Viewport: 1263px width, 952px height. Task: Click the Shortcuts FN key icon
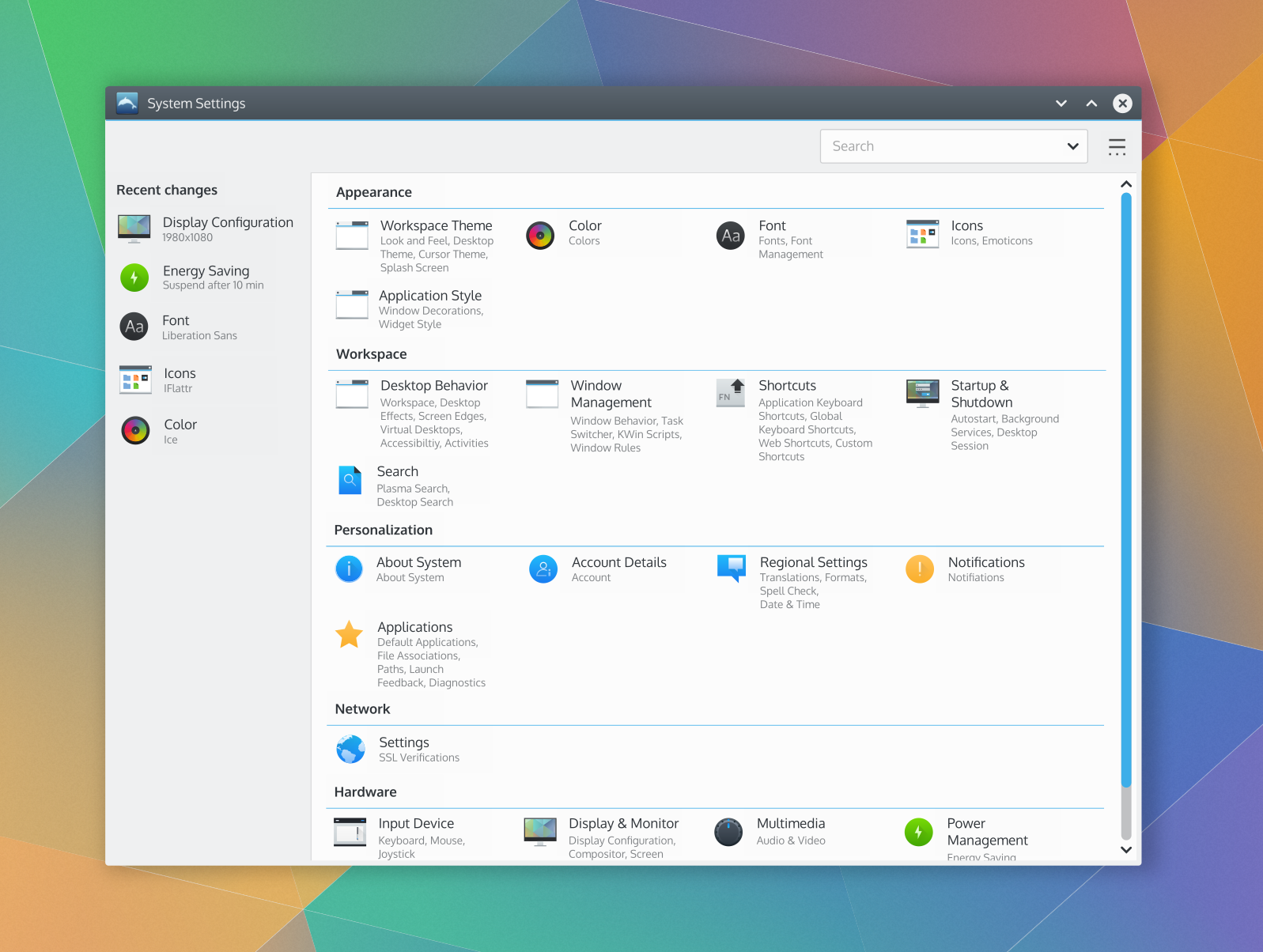click(730, 393)
